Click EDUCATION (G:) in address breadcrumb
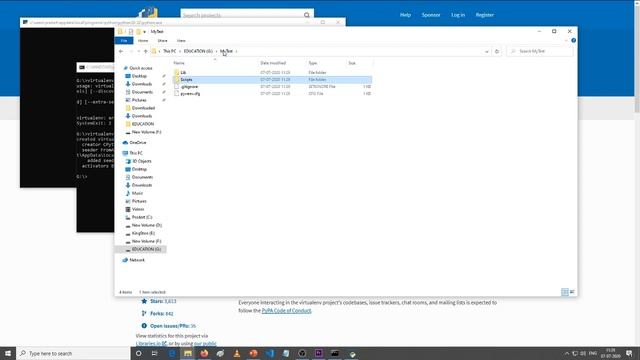This screenshot has width=640, height=360. (x=198, y=51)
